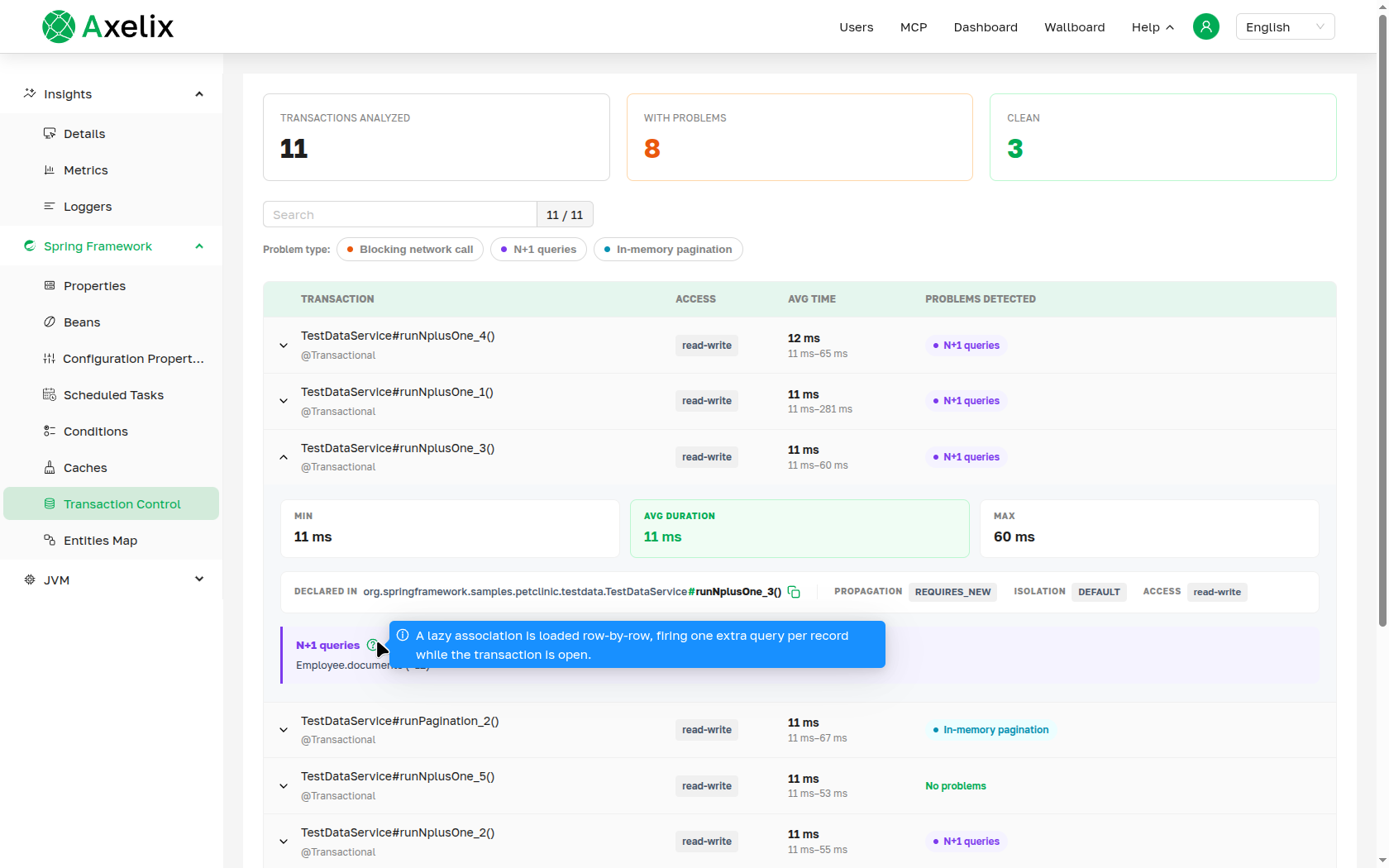1389x868 pixels.
Task: Click the REQUIRES_NEW propagation badge
Action: [952, 592]
